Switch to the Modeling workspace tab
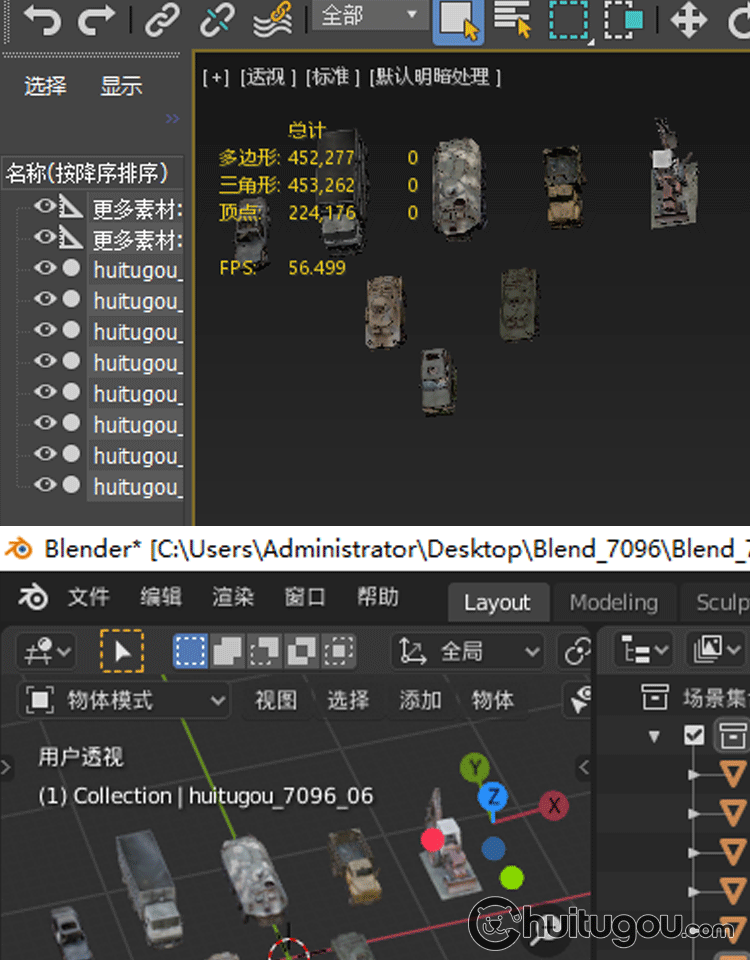The width and height of the screenshot is (750, 960). (613, 602)
